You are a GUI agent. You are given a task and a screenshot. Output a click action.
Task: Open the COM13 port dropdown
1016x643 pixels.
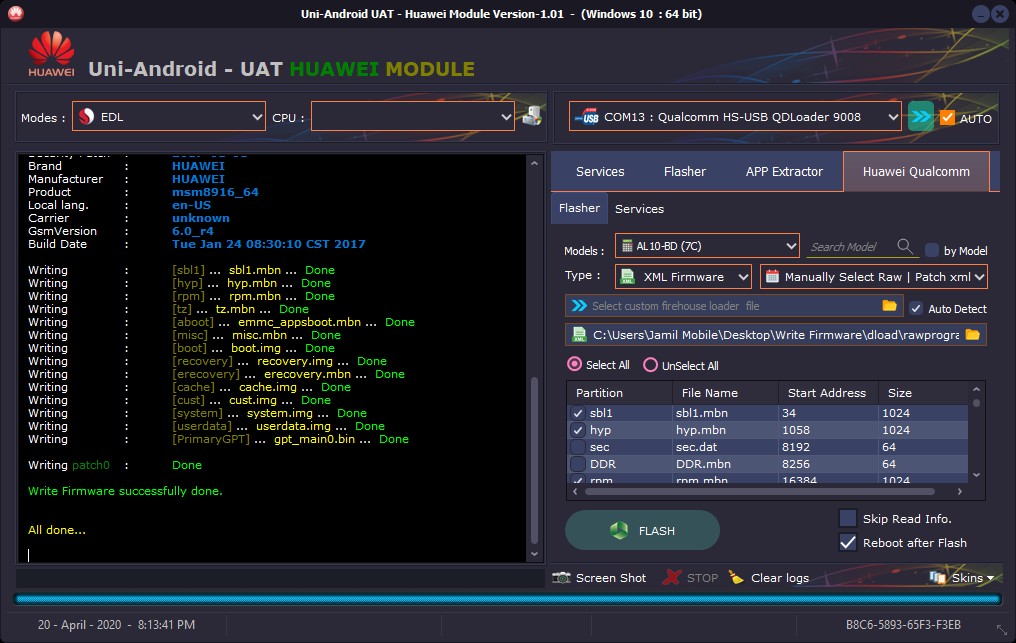[735, 117]
